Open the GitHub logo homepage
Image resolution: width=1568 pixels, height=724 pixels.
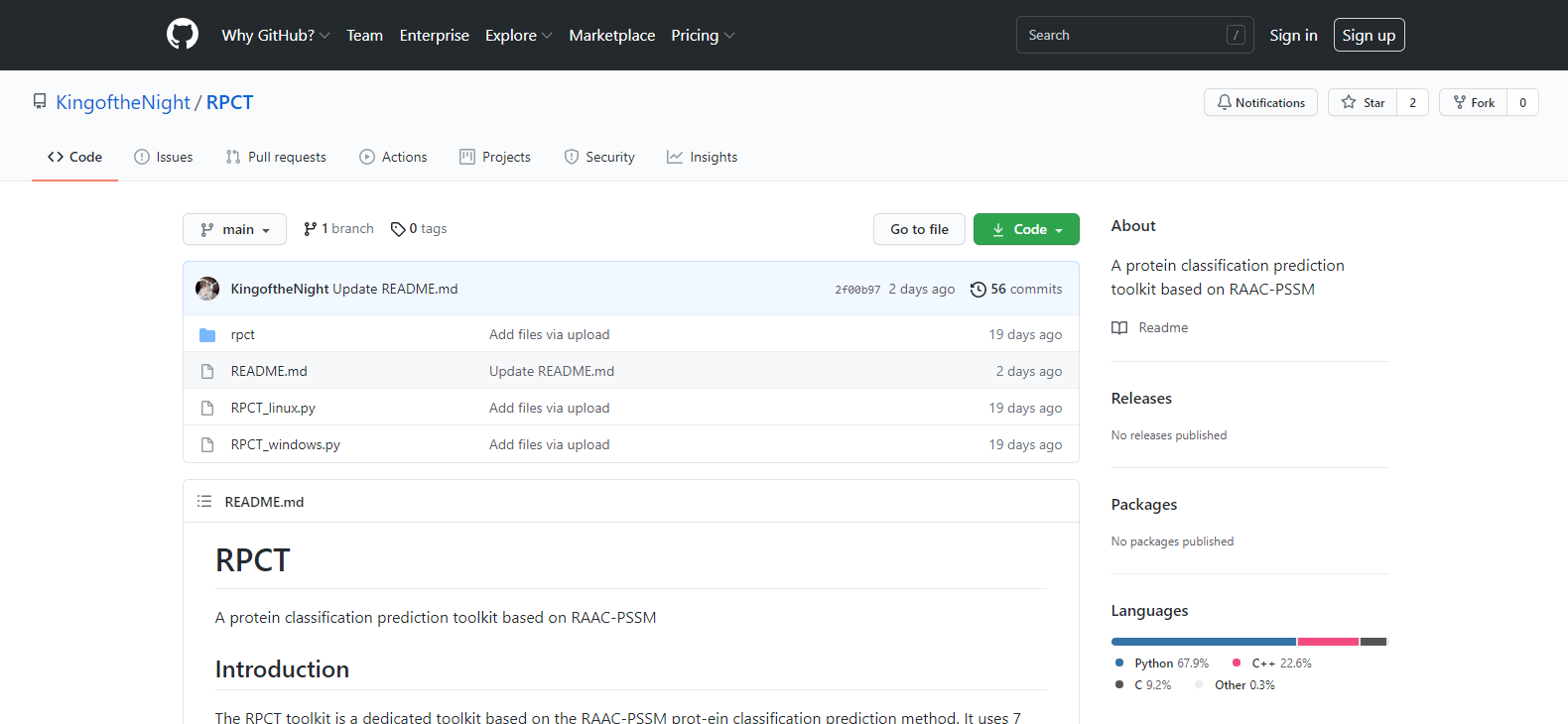tap(183, 35)
